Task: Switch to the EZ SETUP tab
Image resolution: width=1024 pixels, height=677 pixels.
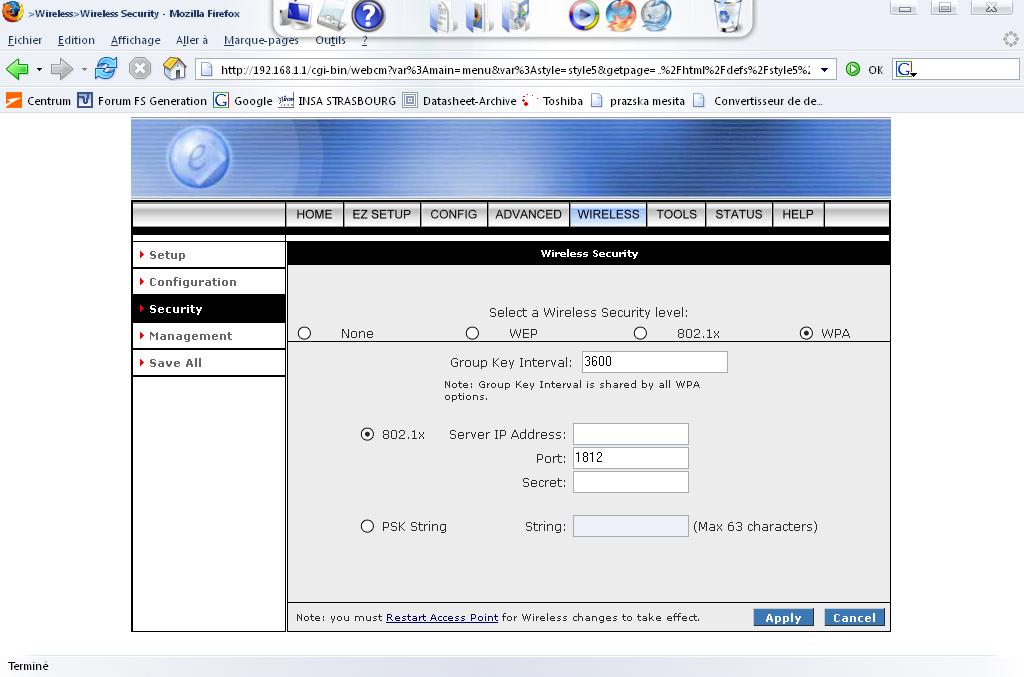Action: click(381, 214)
